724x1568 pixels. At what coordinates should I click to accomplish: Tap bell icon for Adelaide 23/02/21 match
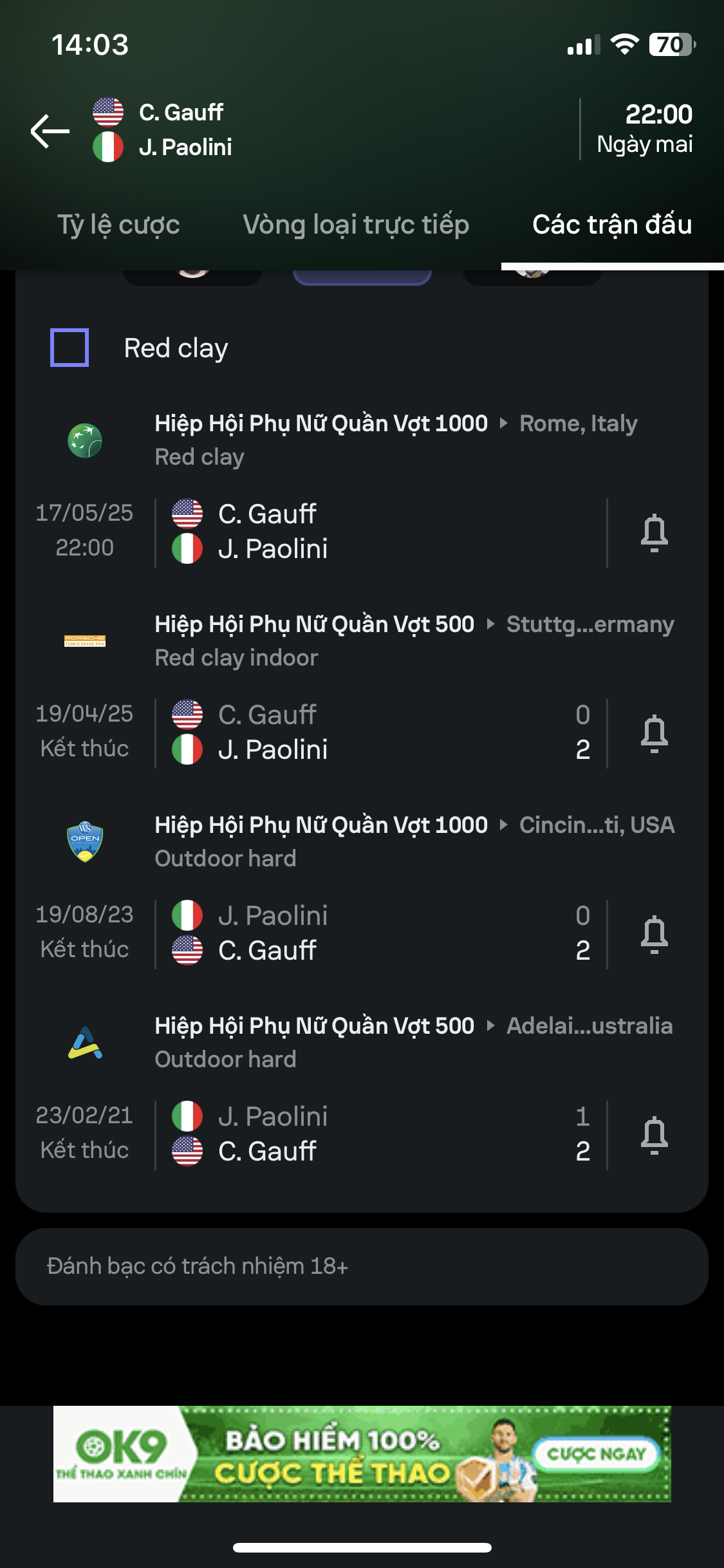tap(654, 1135)
